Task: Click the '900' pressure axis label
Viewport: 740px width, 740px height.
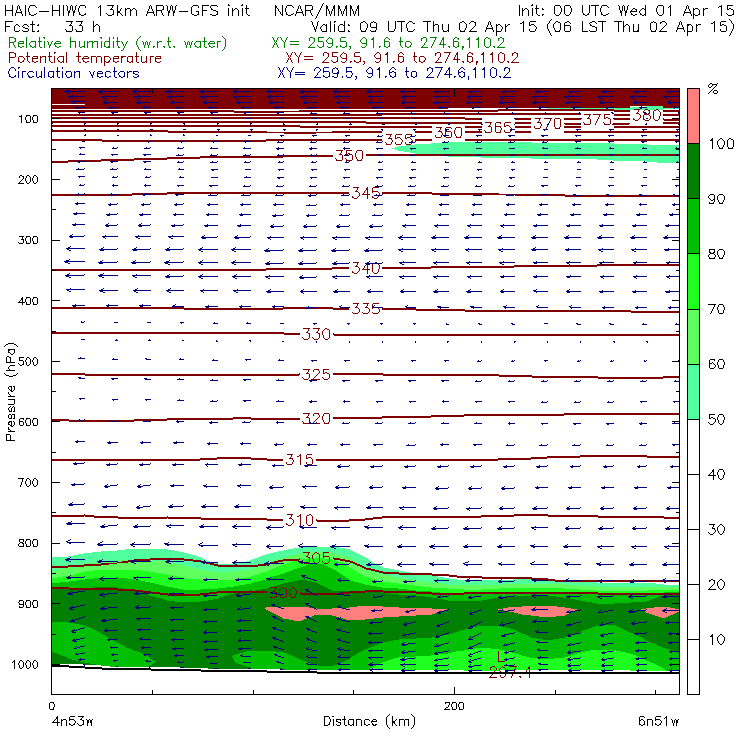Action: (28, 604)
